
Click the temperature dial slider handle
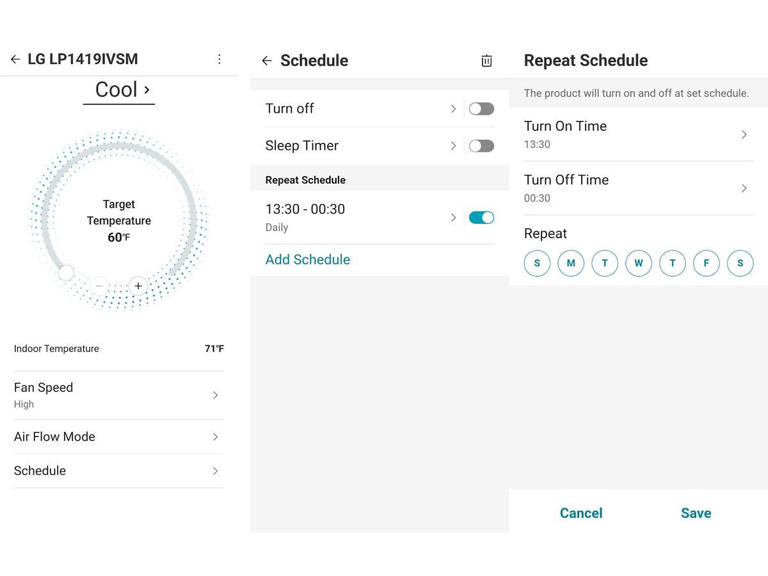[66, 272]
